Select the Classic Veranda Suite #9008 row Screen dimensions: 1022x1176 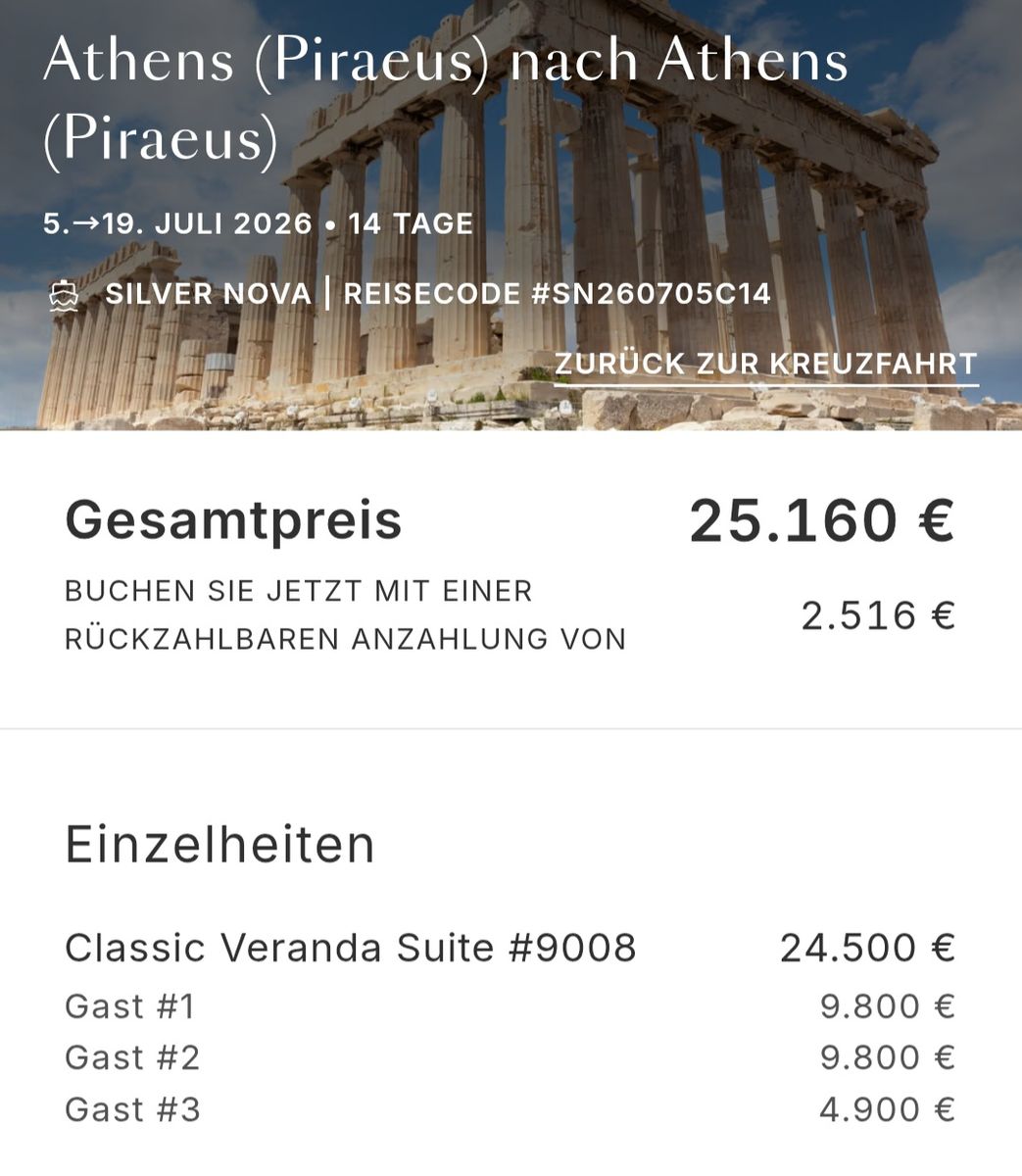350,949
